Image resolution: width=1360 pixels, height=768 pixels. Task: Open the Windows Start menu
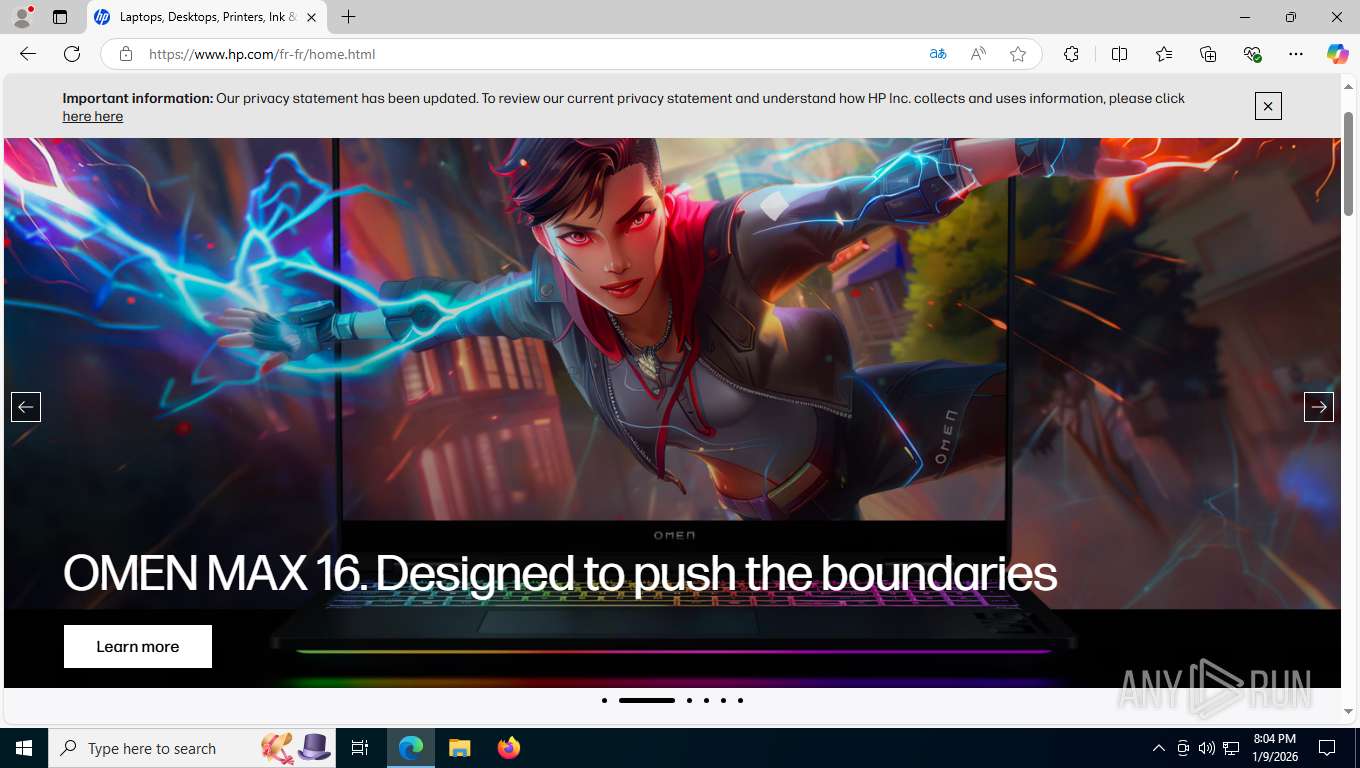tap(24, 748)
